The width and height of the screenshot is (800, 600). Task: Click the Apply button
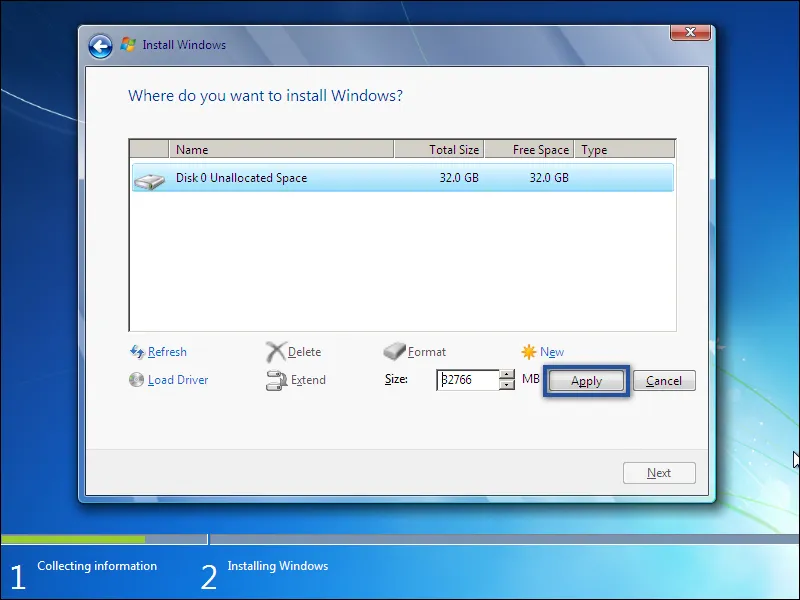(x=586, y=380)
